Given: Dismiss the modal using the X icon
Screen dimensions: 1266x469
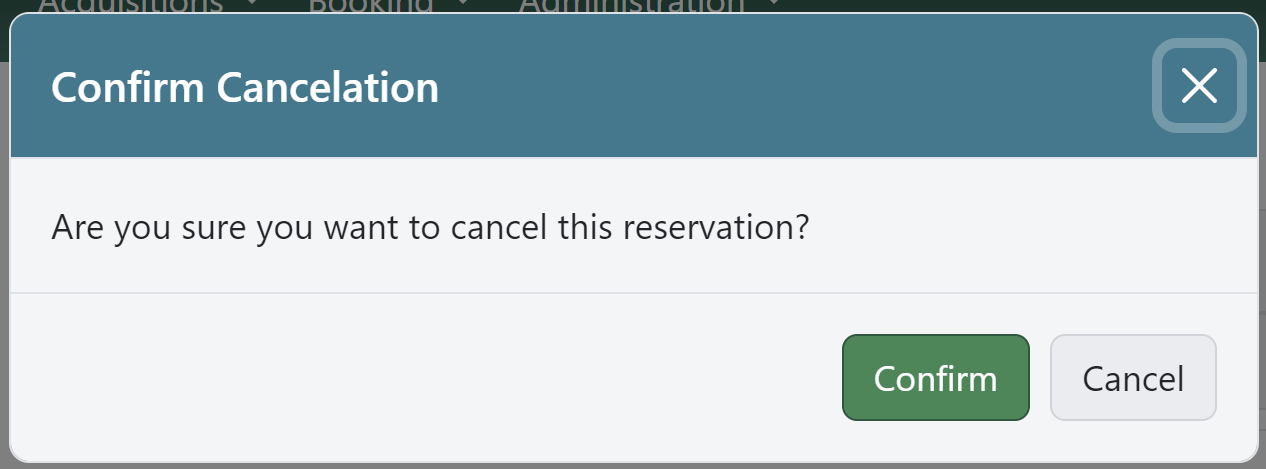Looking at the screenshot, I should pyautogui.click(x=1199, y=86).
